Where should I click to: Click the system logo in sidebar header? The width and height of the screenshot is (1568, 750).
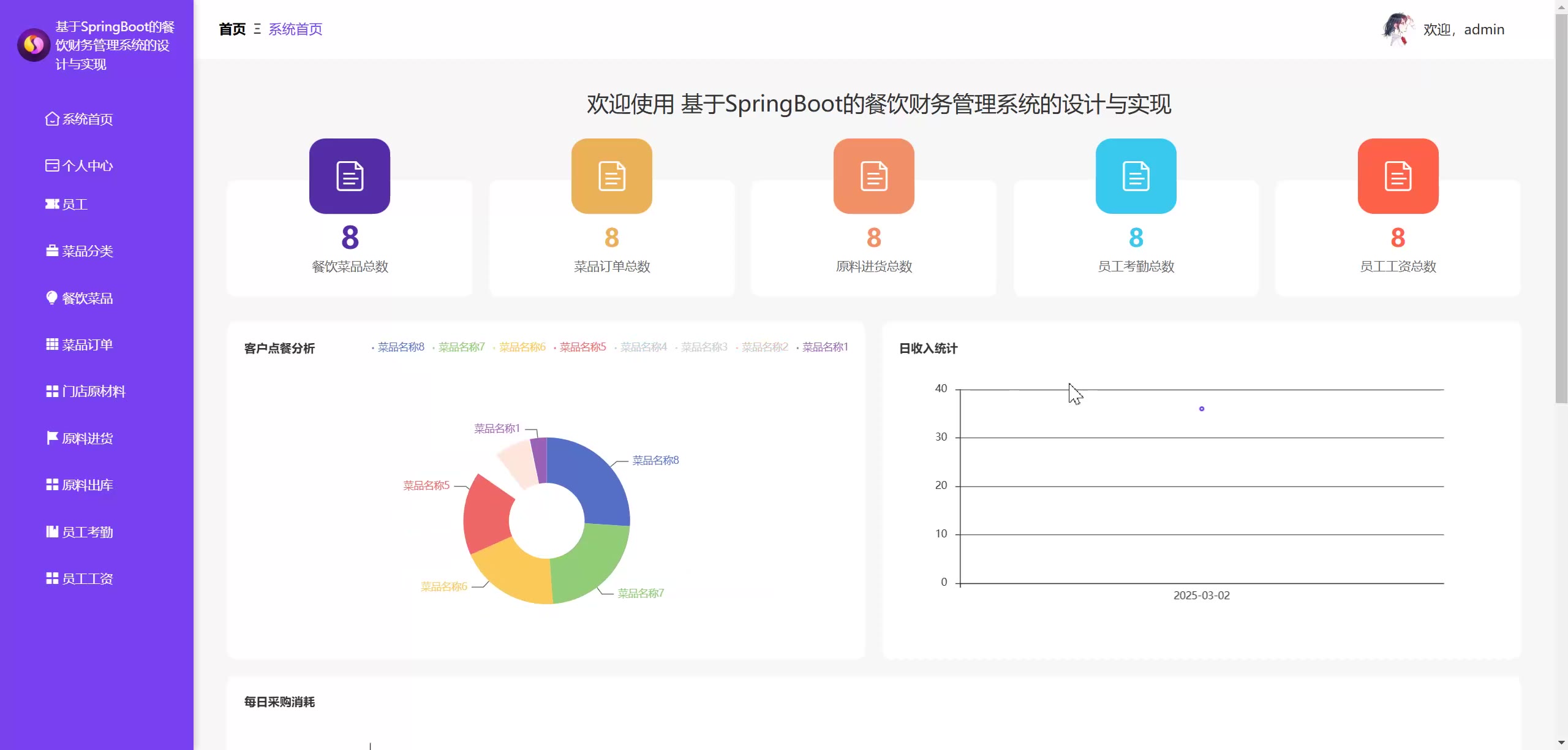(x=34, y=45)
